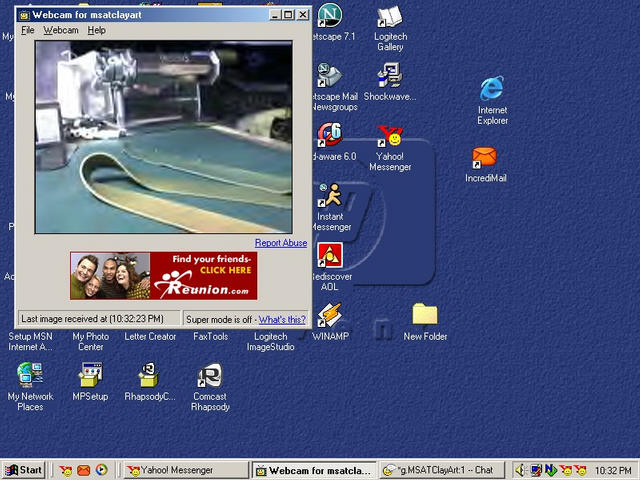Click the "Logitech ImageStudio" desktop label

[270, 342]
